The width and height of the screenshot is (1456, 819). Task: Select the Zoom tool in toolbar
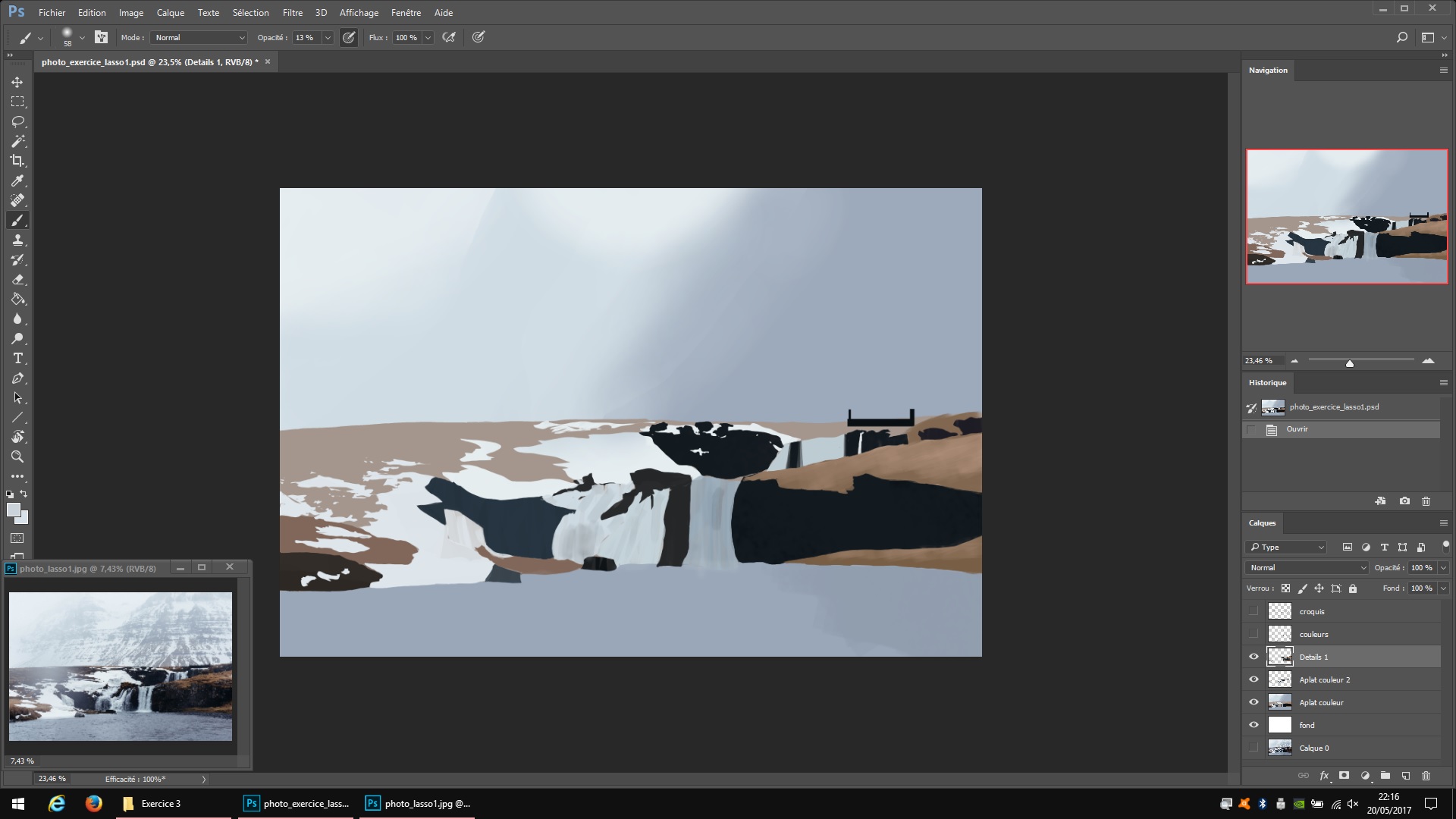point(17,457)
